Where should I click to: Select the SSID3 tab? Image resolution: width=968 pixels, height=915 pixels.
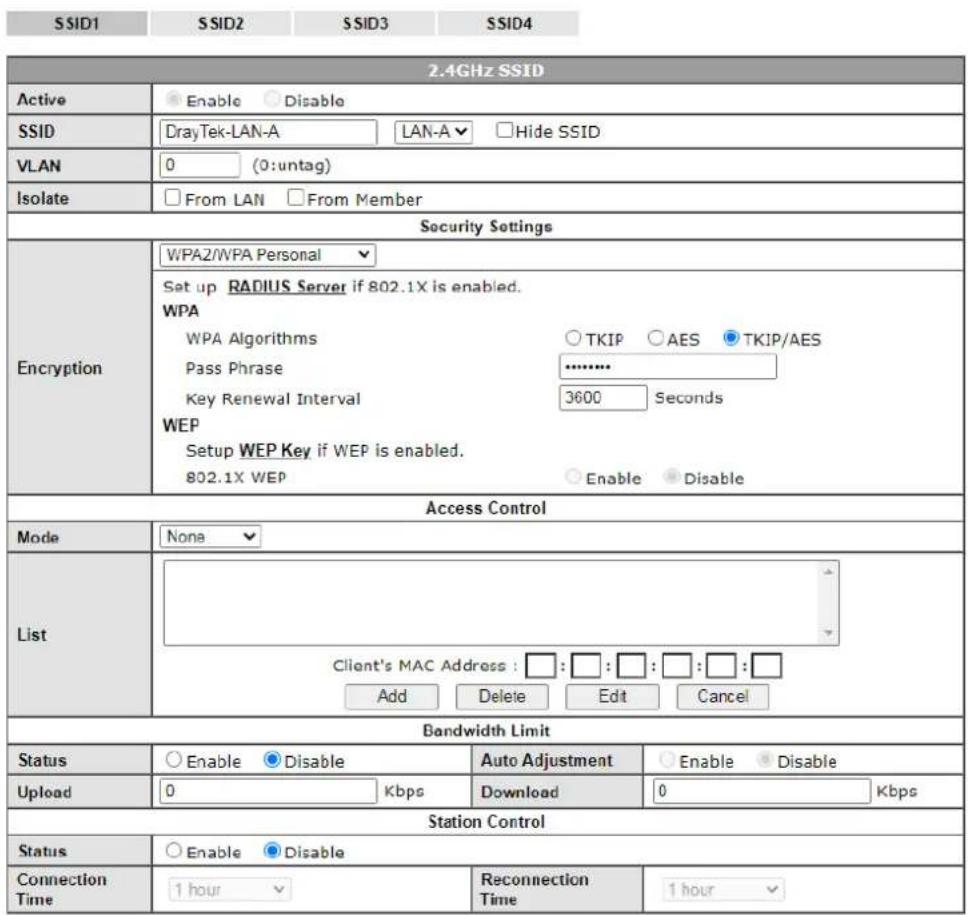click(365, 23)
